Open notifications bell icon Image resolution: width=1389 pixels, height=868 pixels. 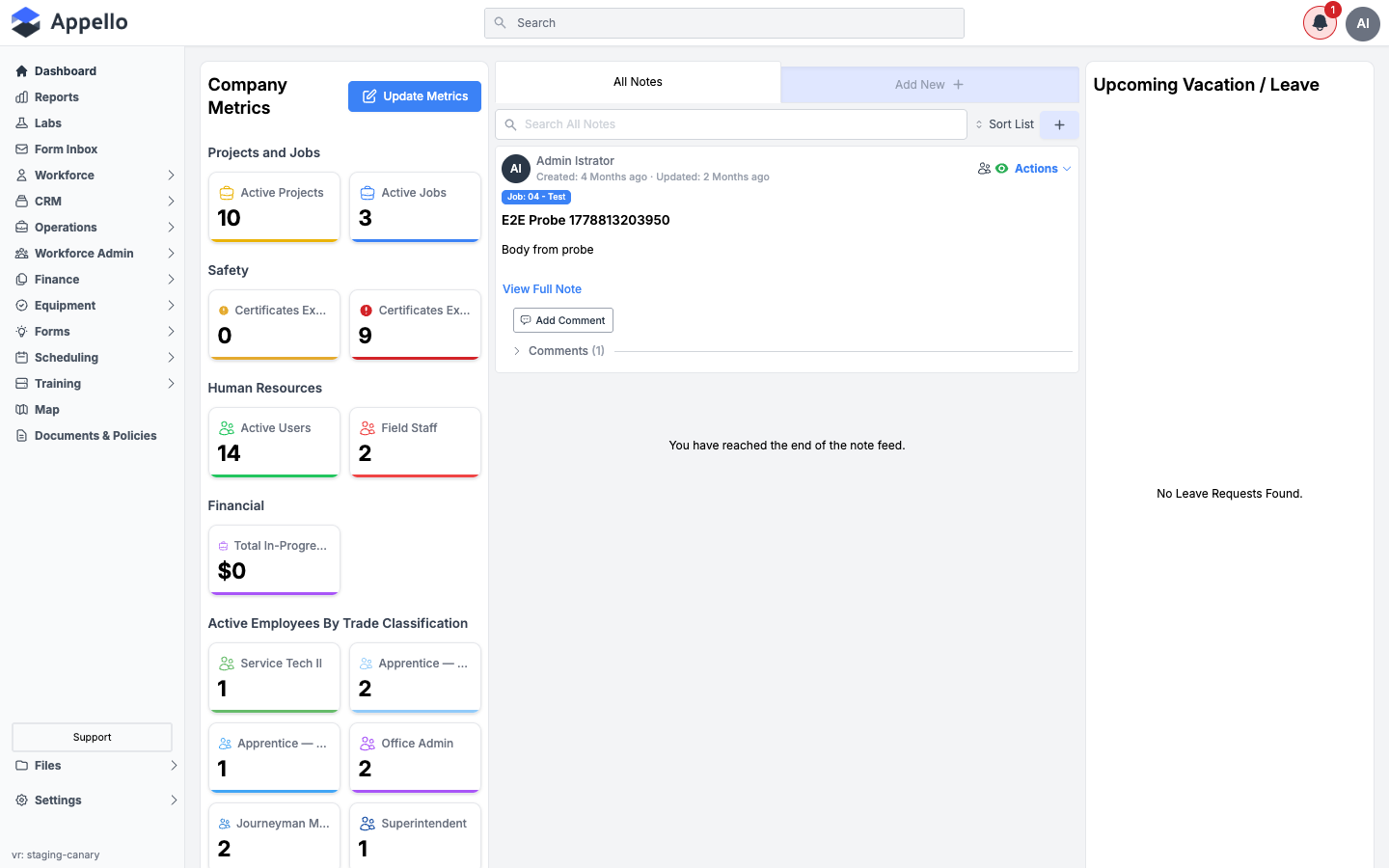1320,23
